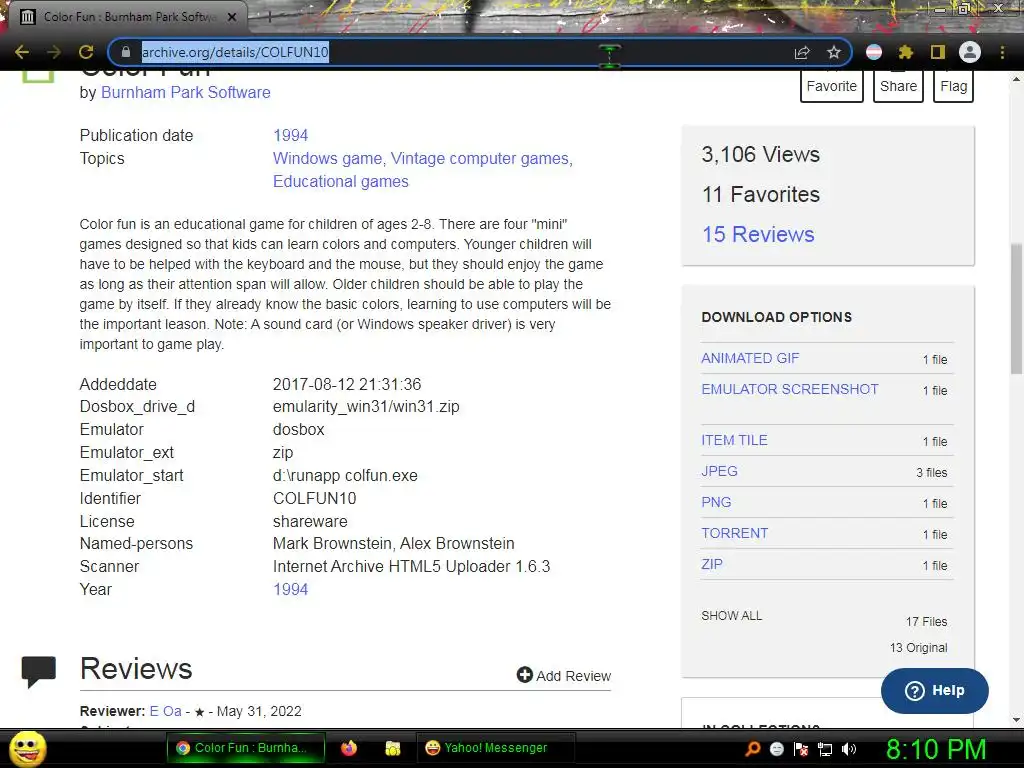Image resolution: width=1024 pixels, height=768 pixels.
Task: Bookmark this page with star icon
Action: pyautogui.click(x=833, y=52)
